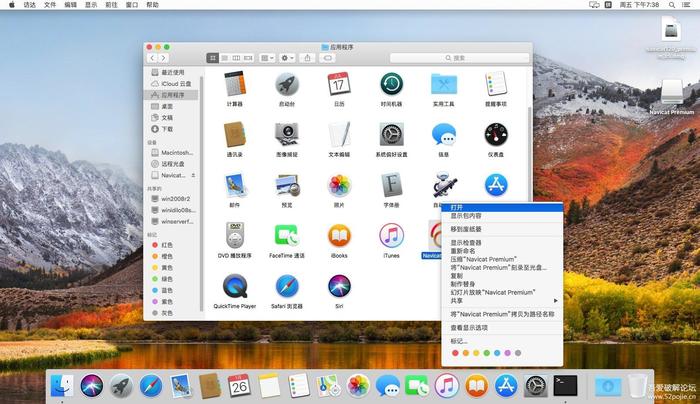Open the 计算器 (Calculator) app icon

pos(234,84)
